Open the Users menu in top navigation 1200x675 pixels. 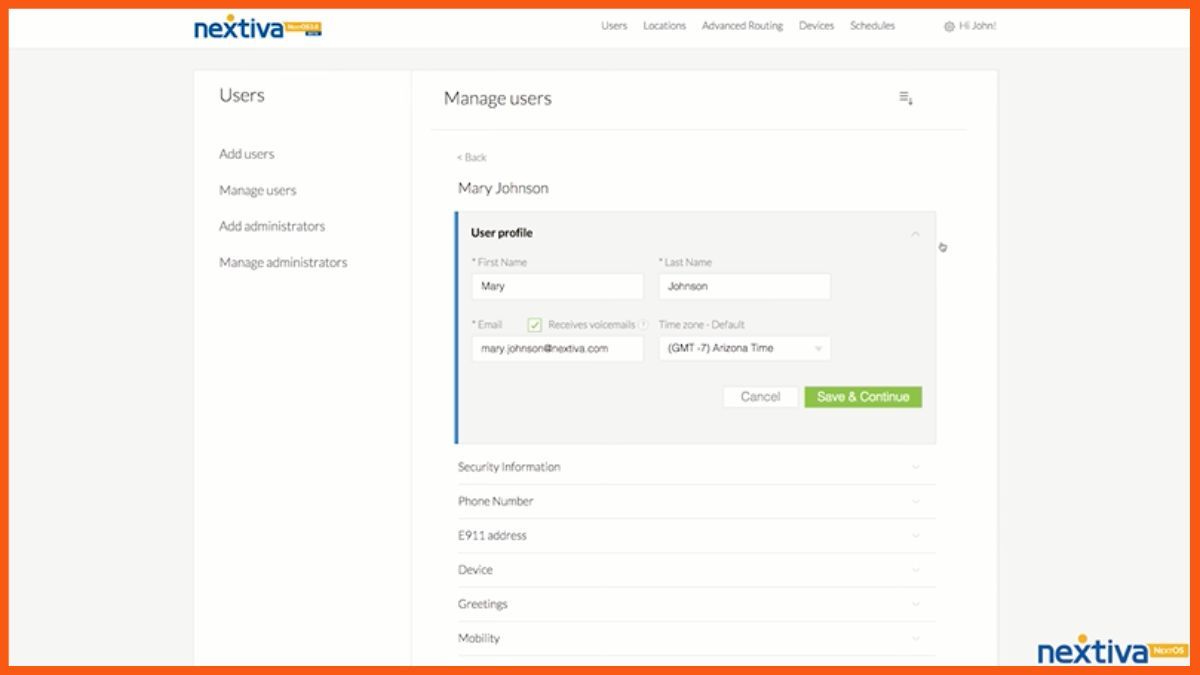coord(614,26)
